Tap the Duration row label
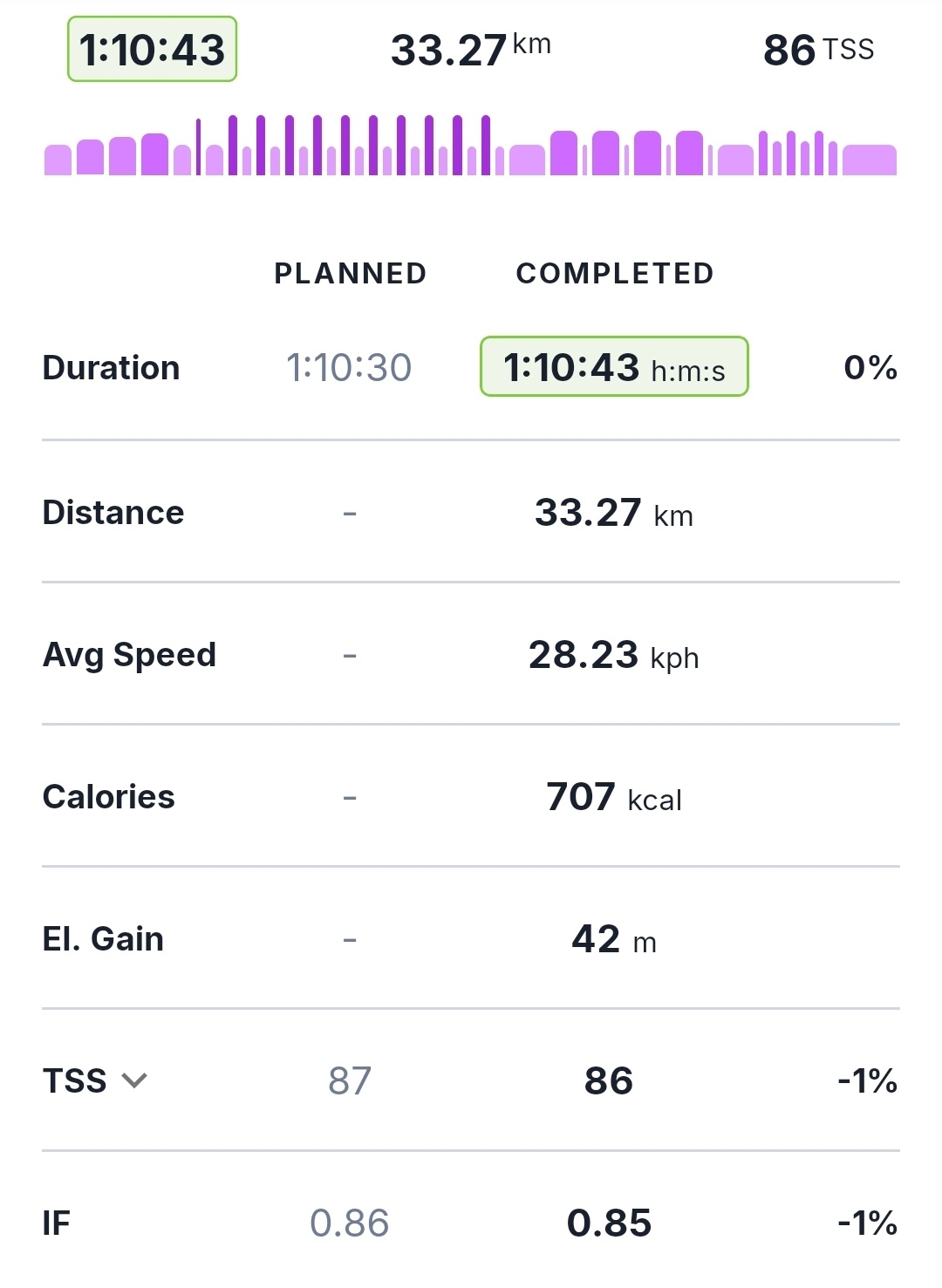This screenshot has width=942, height=1288. [111, 368]
